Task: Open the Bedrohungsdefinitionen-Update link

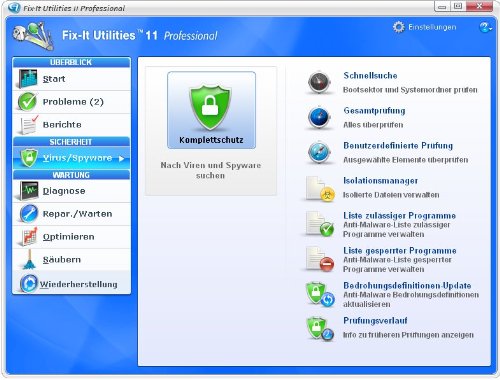Action: (407, 286)
